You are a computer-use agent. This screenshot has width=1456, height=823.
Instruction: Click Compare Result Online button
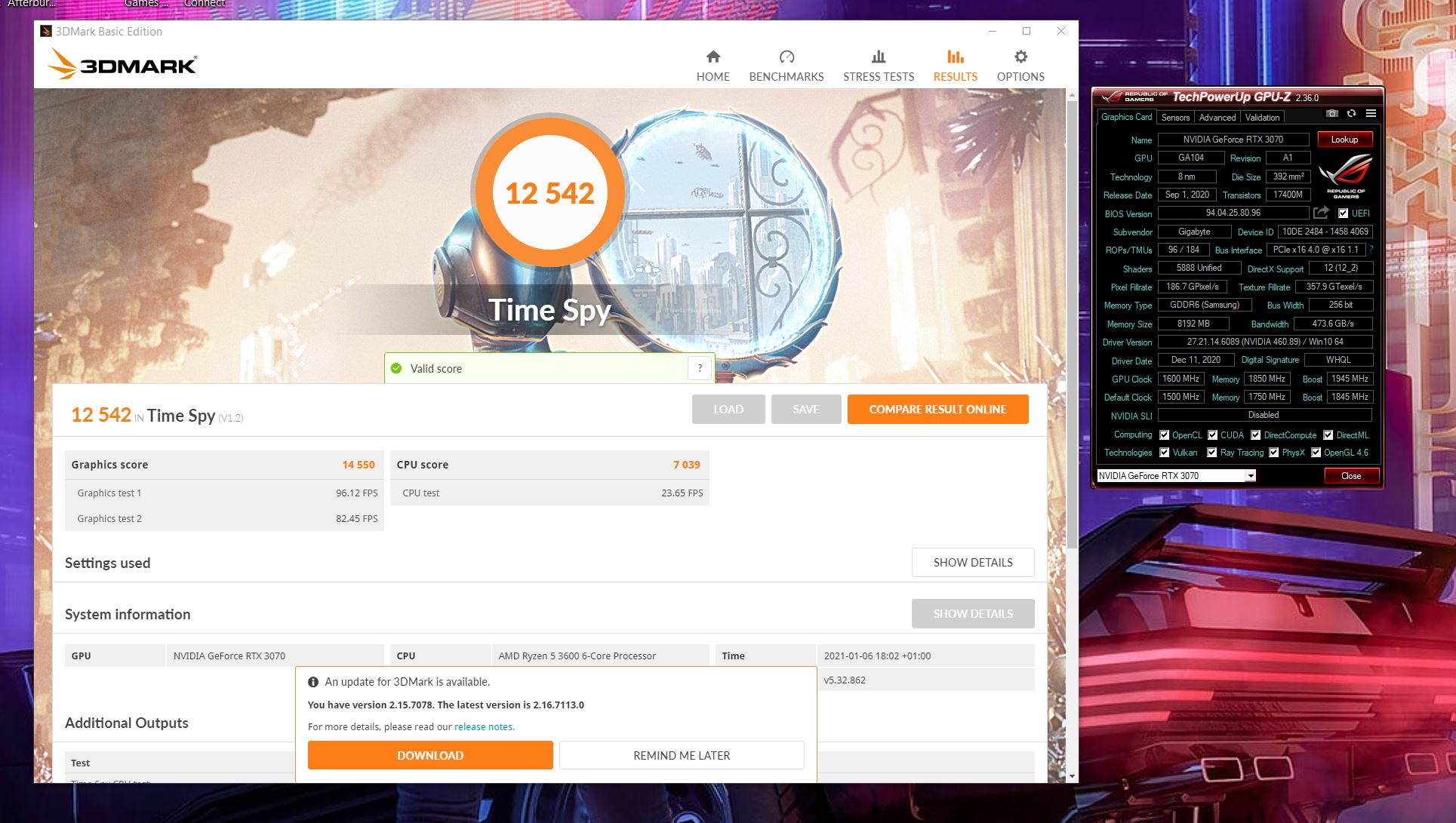tap(937, 410)
